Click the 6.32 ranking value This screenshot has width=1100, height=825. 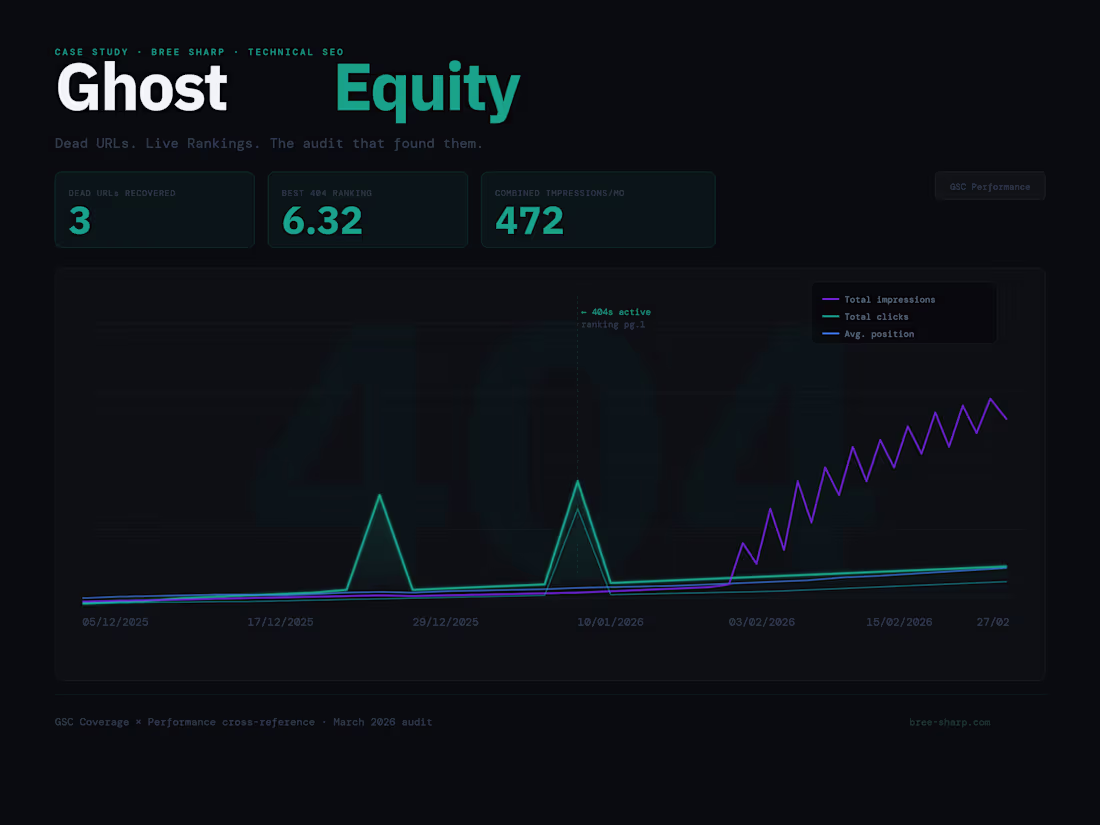tap(322, 221)
